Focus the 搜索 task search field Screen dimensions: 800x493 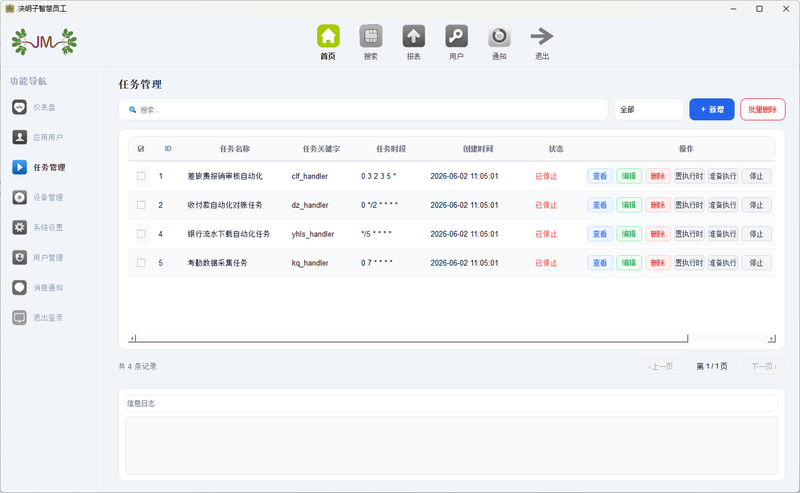[363, 110]
